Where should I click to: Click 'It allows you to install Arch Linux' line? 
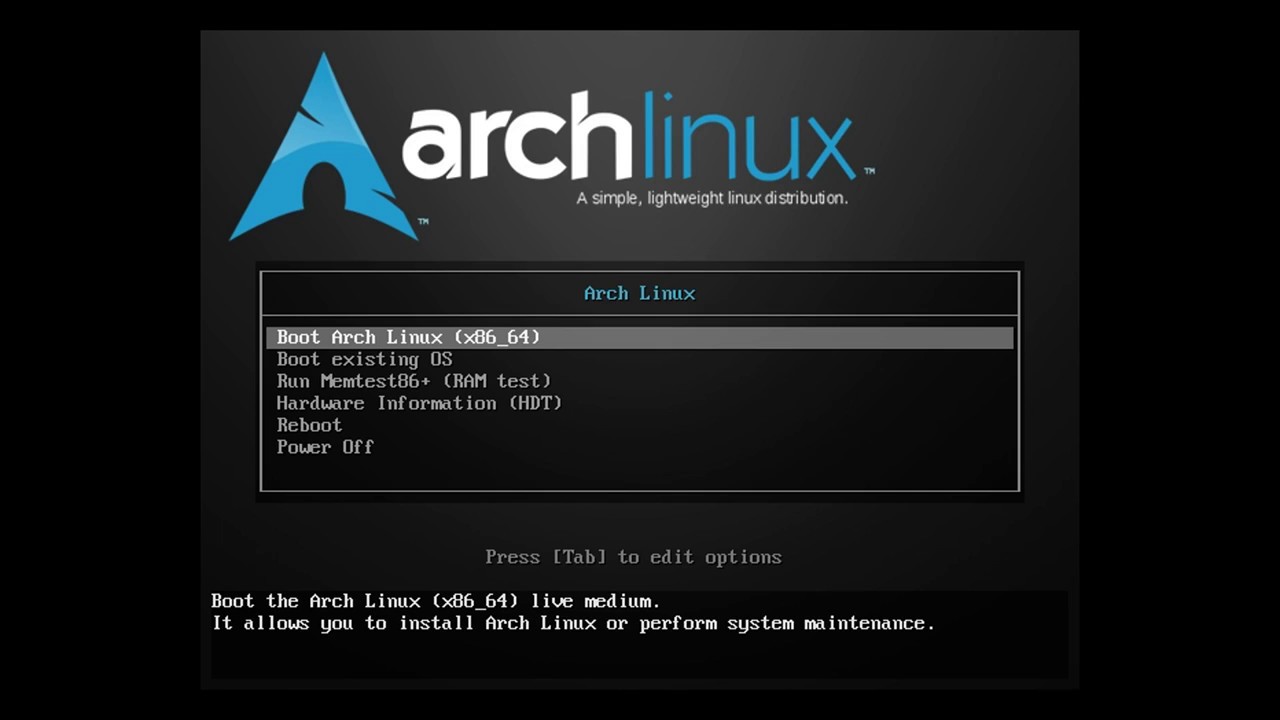pyautogui.click(x=573, y=623)
